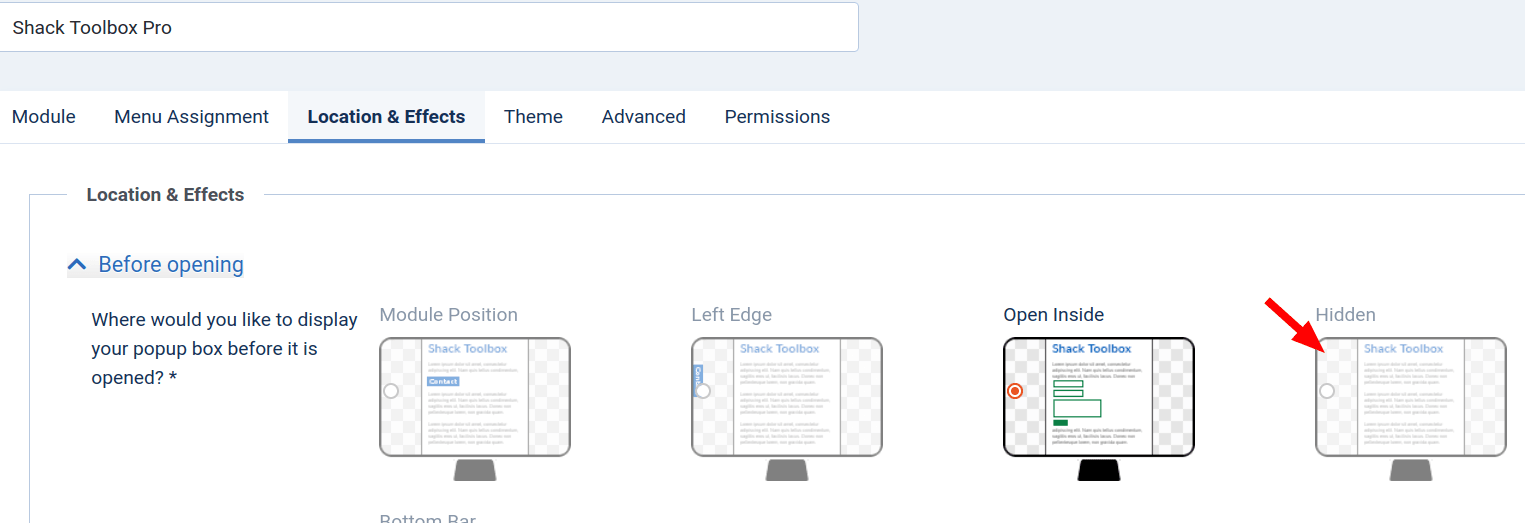
Task: Switch to the Menu Assignment tab
Action: coord(191,117)
